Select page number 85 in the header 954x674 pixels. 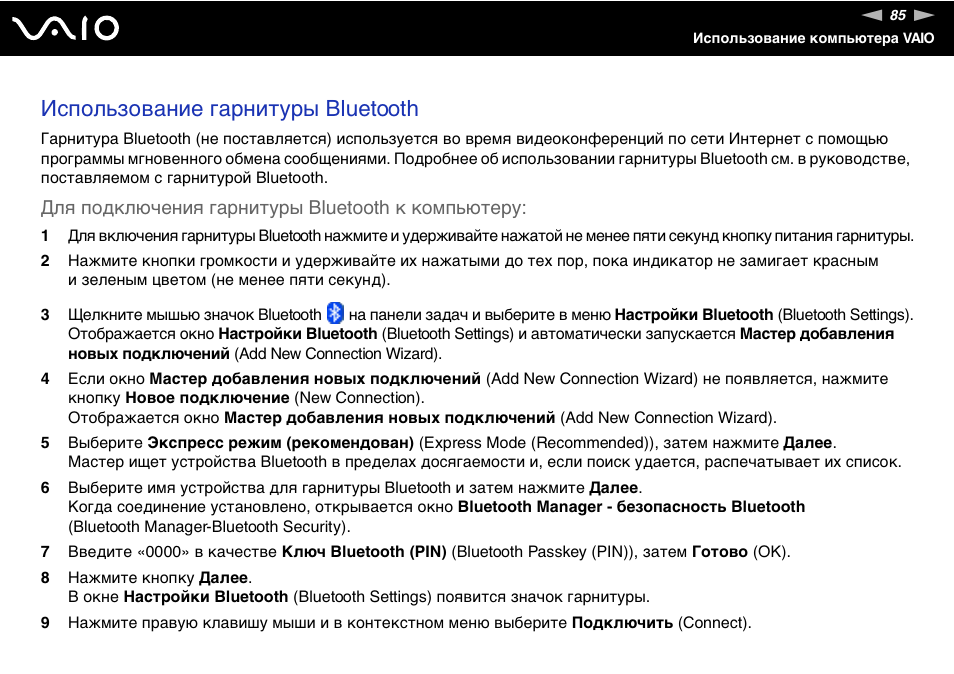point(898,15)
